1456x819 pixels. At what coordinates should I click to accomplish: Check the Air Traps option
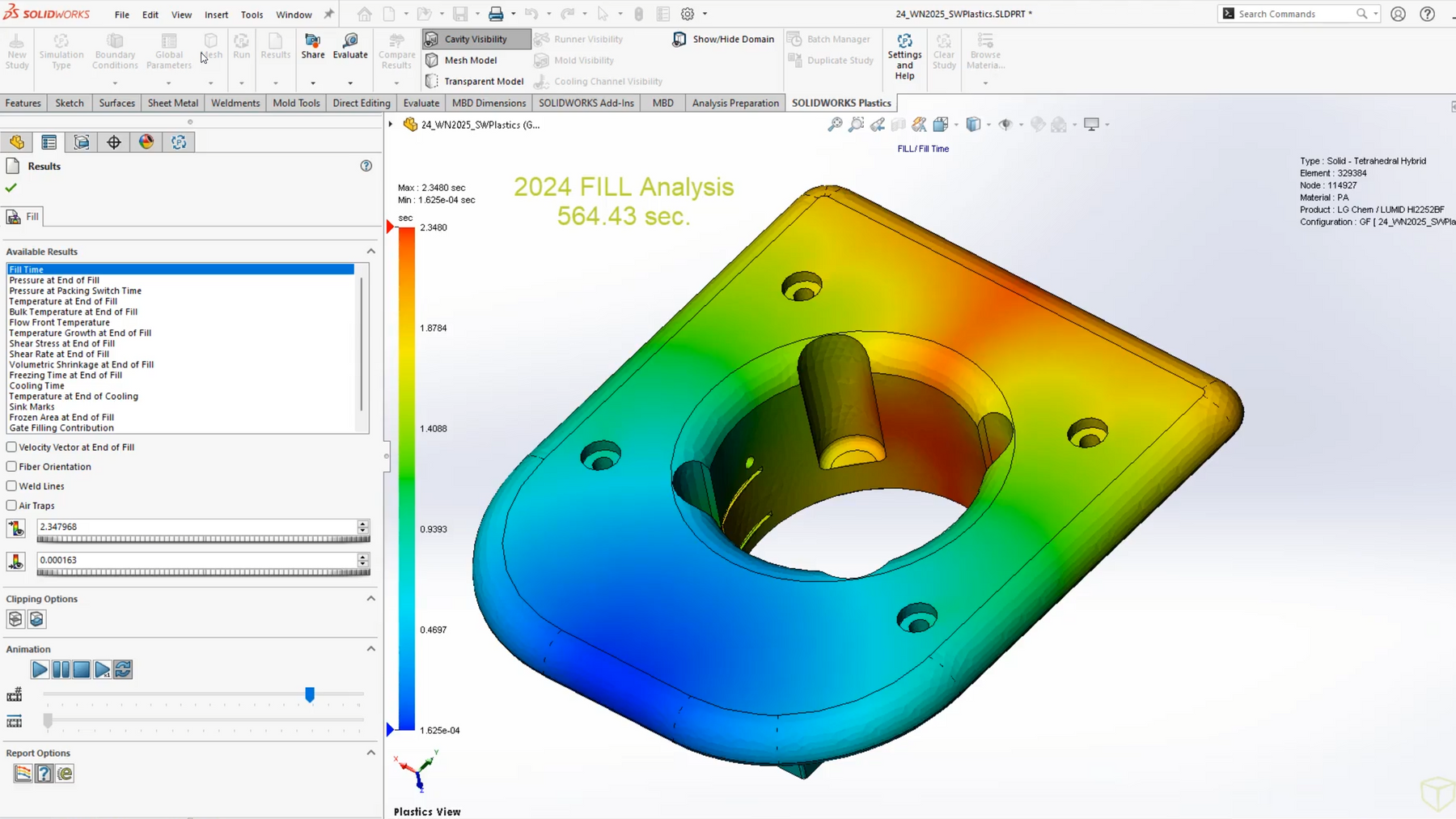[x=12, y=506]
